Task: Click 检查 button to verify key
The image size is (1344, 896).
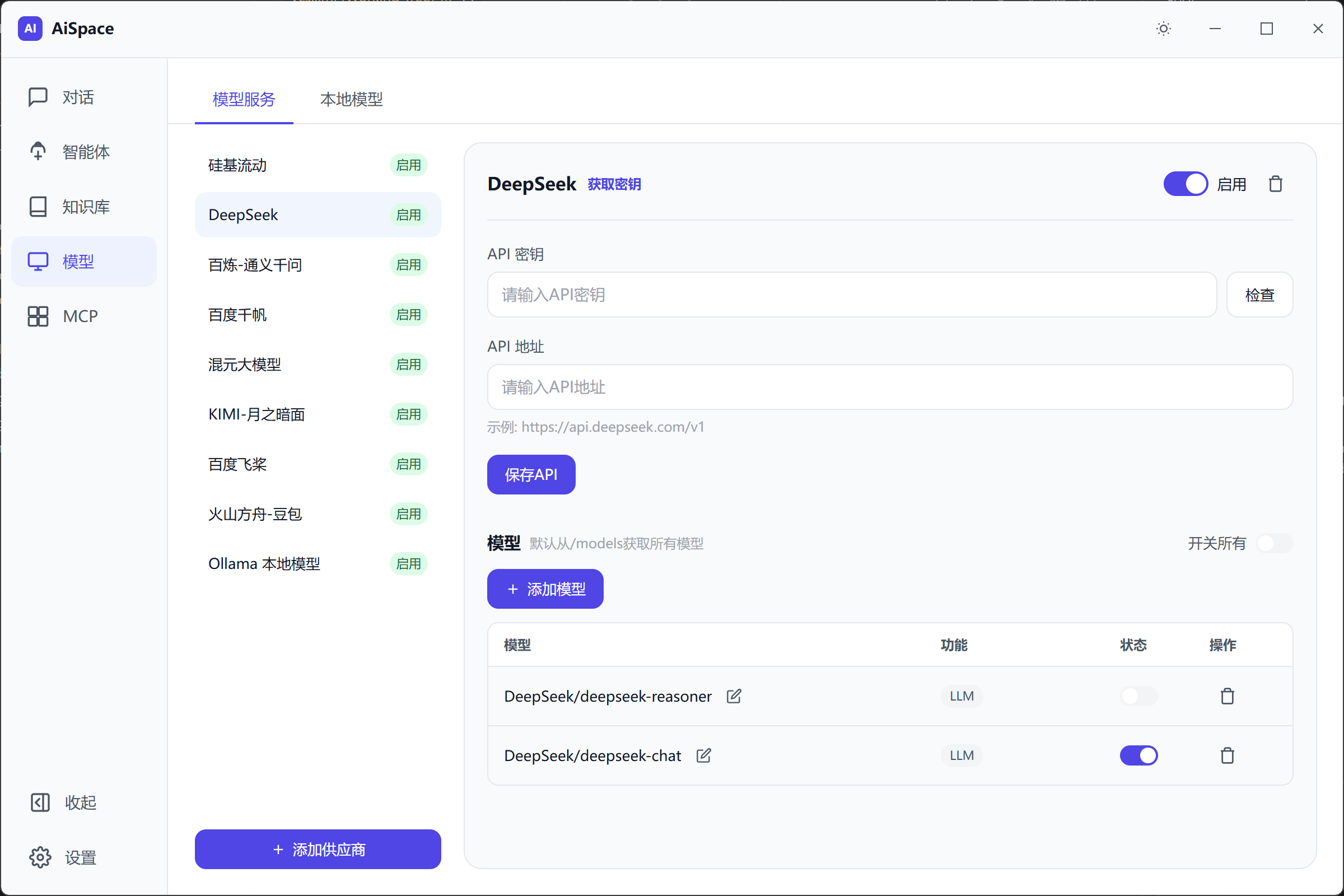Action: click(1259, 295)
